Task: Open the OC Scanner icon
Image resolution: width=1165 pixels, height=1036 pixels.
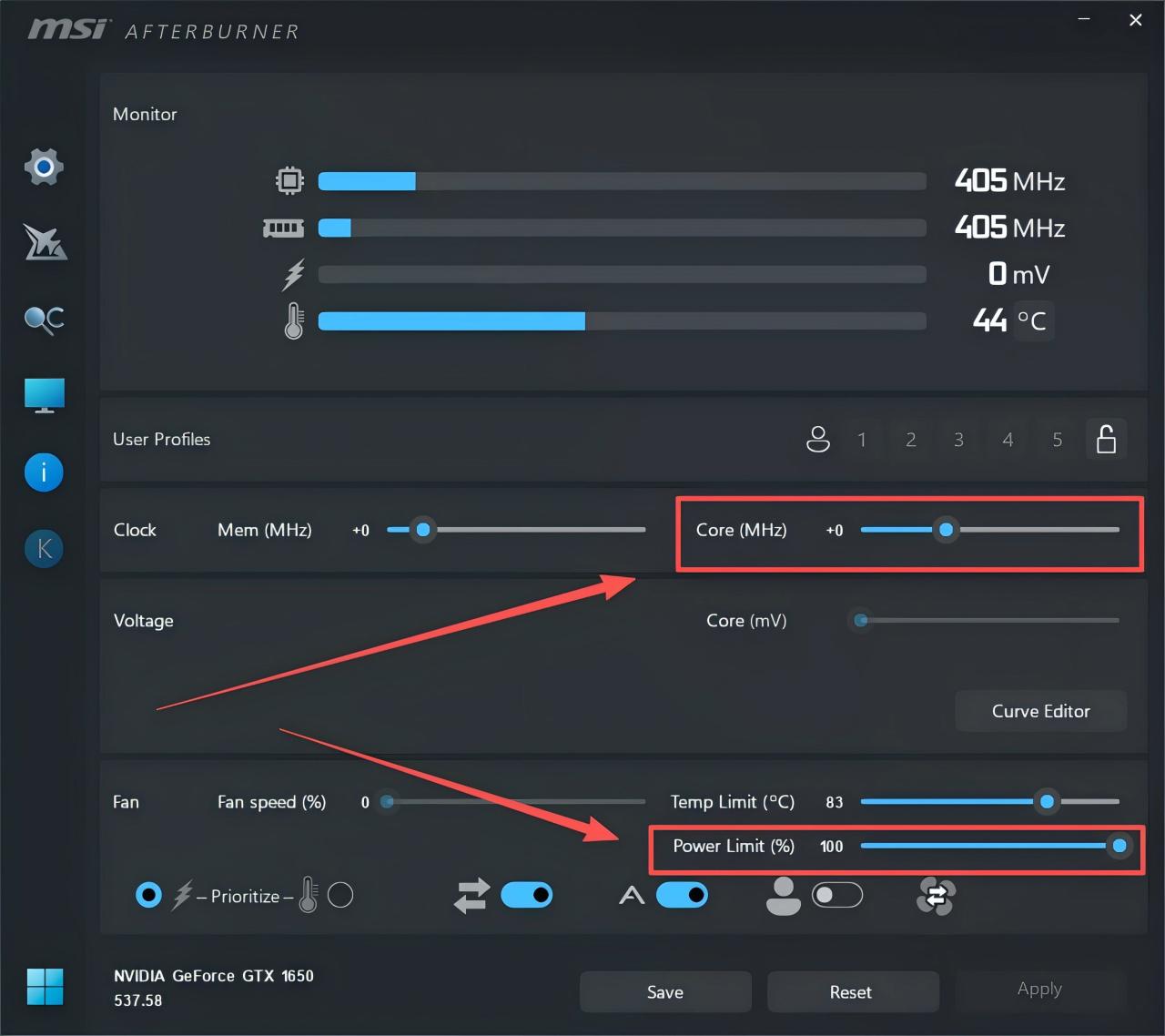Action: pyautogui.click(x=44, y=320)
